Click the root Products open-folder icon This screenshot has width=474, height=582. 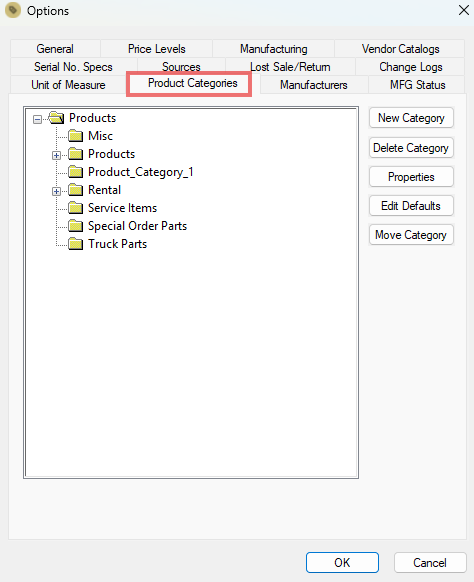coord(56,118)
